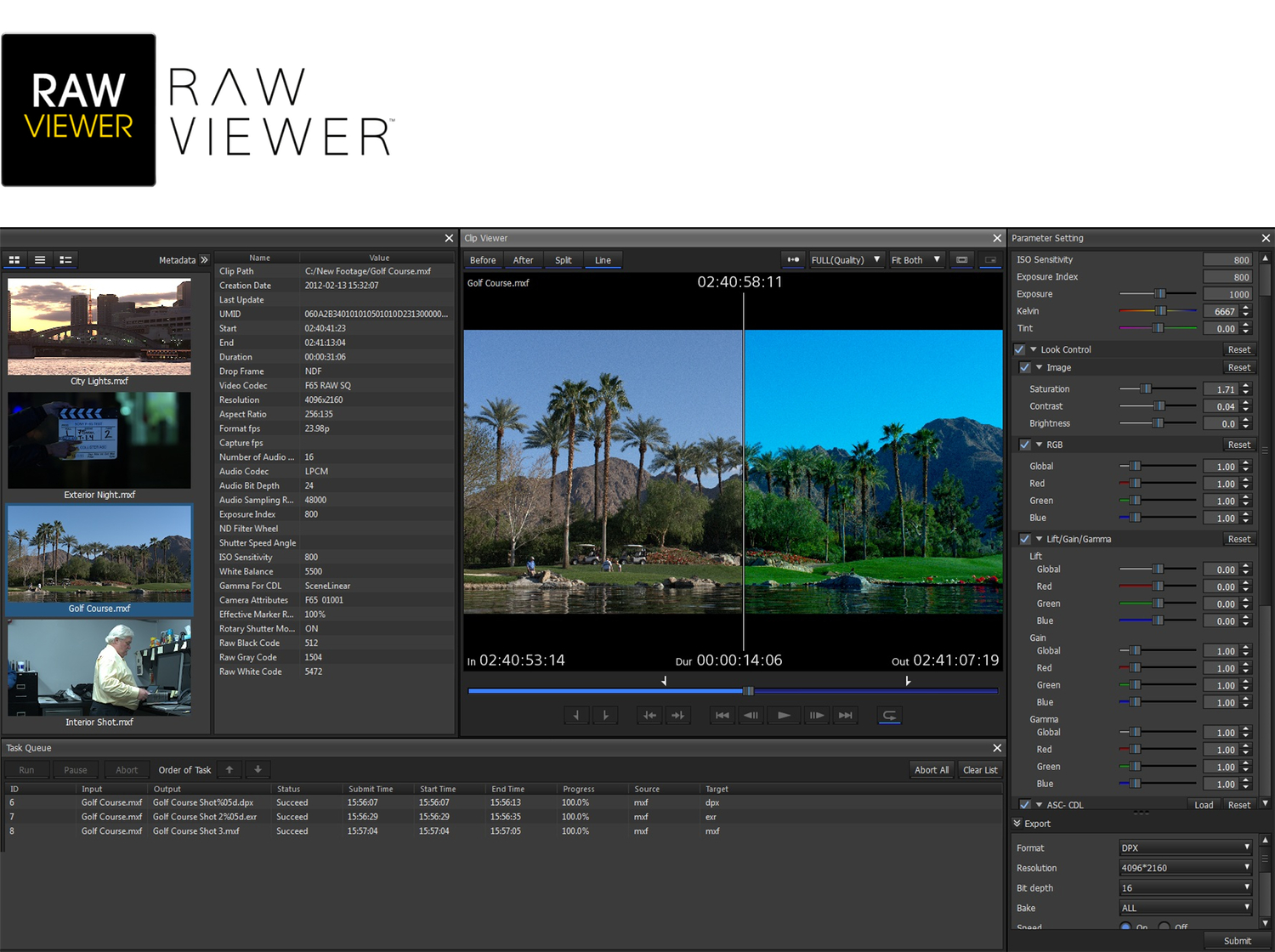1275x952 pixels.
Task: Adjust Kelvin value with stepper arrows
Action: click(1246, 311)
